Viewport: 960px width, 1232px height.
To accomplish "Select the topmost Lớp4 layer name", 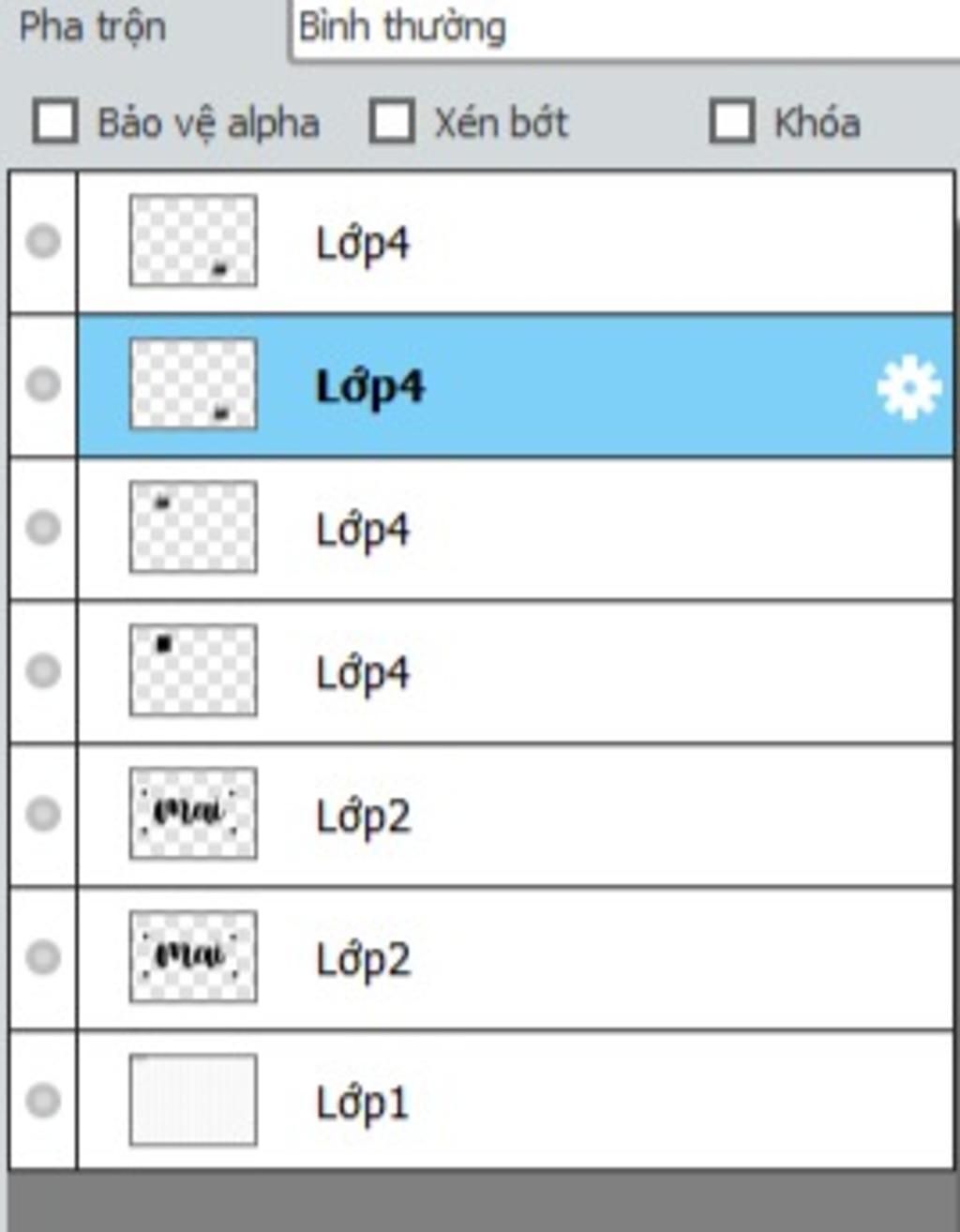I will (x=363, y=244).
